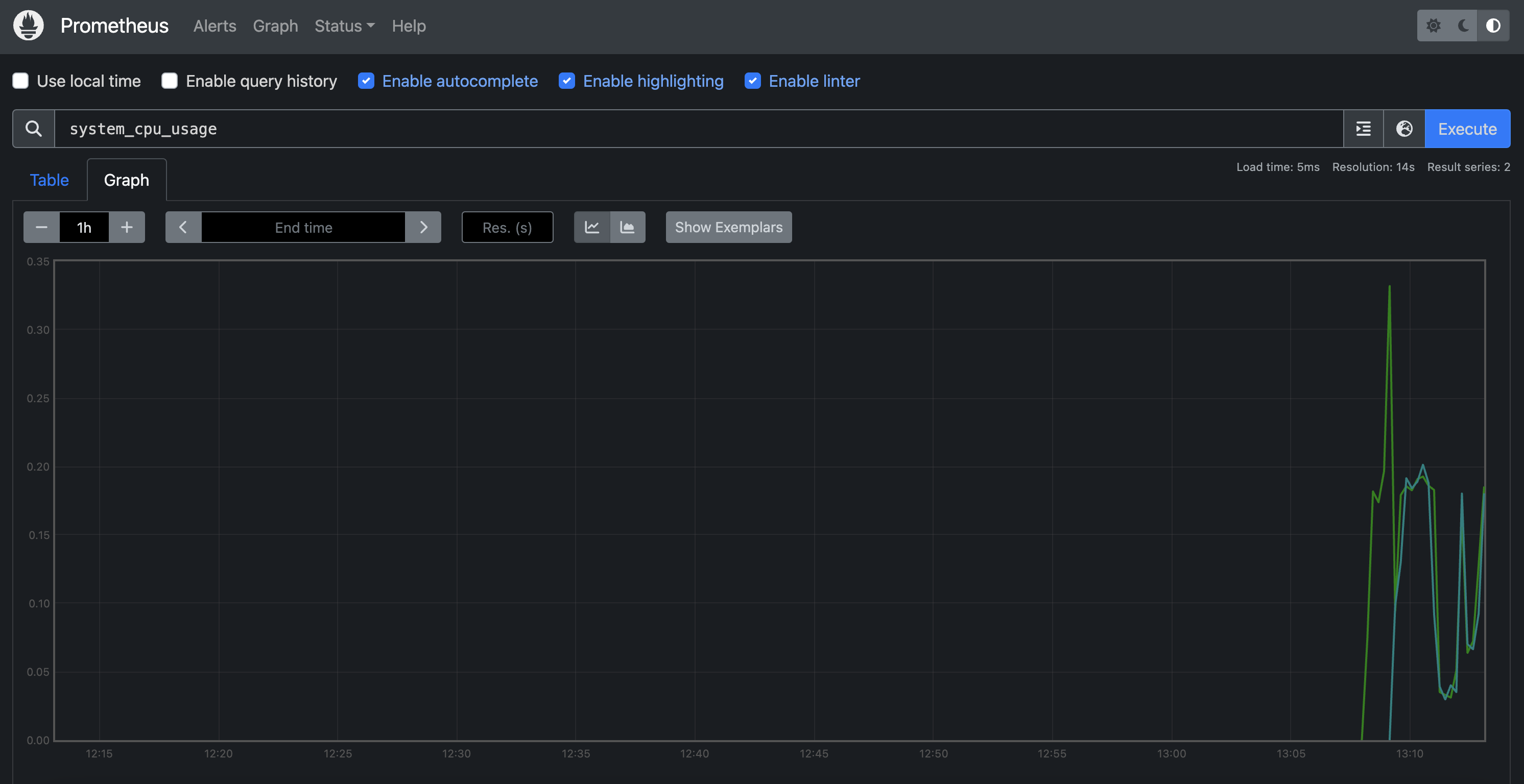The width and height of the screenshot is (1524, 784).
Task: Decrease the graph time range
Action: [41, 227]
